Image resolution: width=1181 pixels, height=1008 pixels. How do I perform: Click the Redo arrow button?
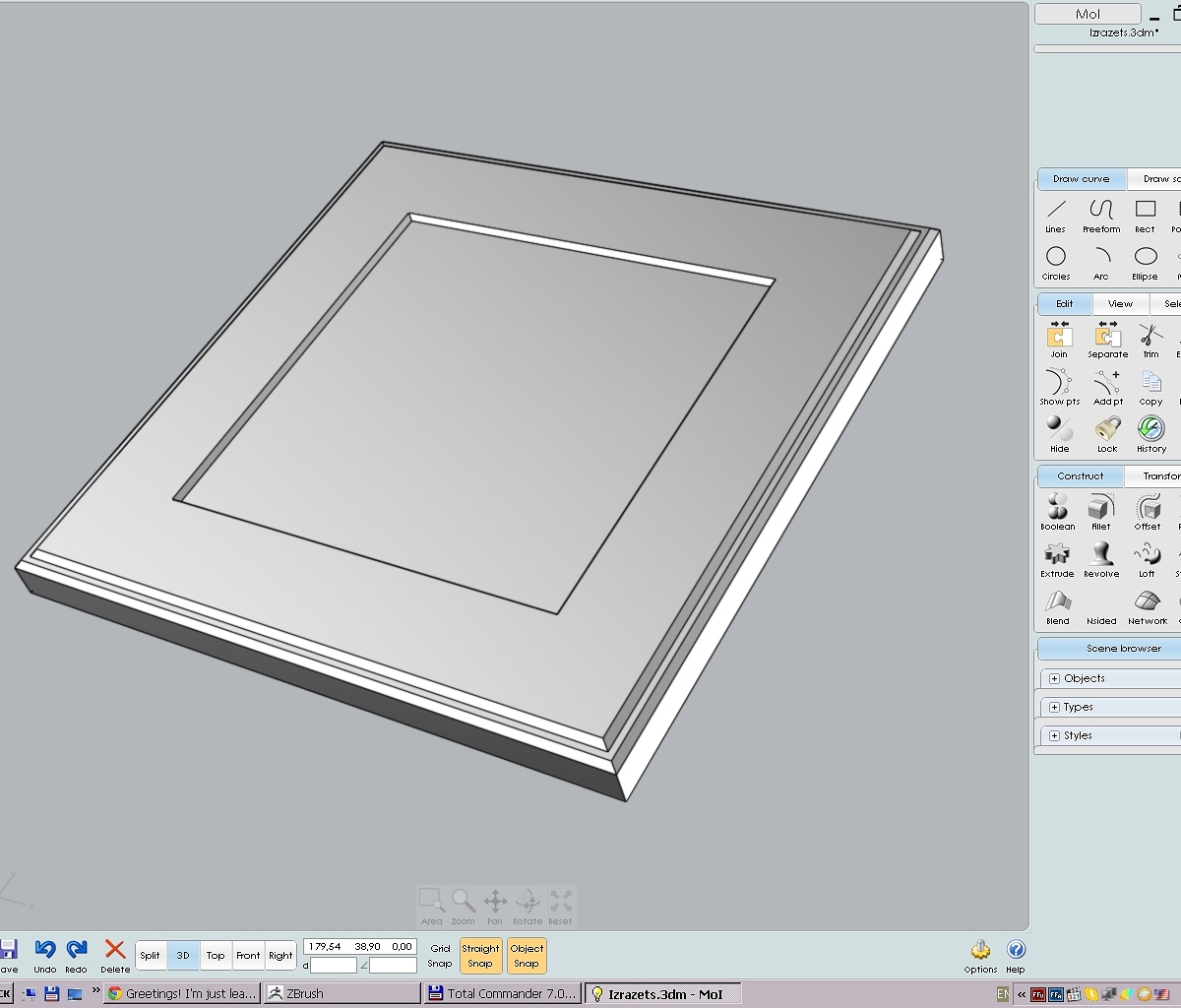pos(77,956)
